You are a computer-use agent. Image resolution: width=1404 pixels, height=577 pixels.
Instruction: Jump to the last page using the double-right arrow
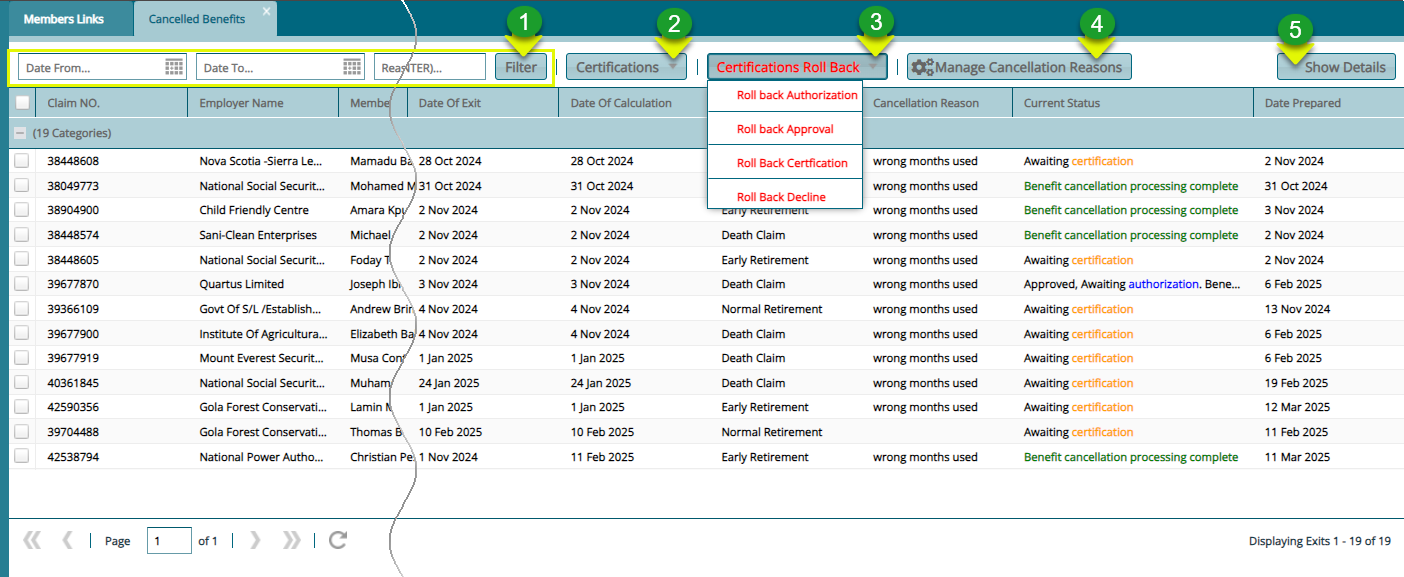pyautogui.click(x=291, y=540)
